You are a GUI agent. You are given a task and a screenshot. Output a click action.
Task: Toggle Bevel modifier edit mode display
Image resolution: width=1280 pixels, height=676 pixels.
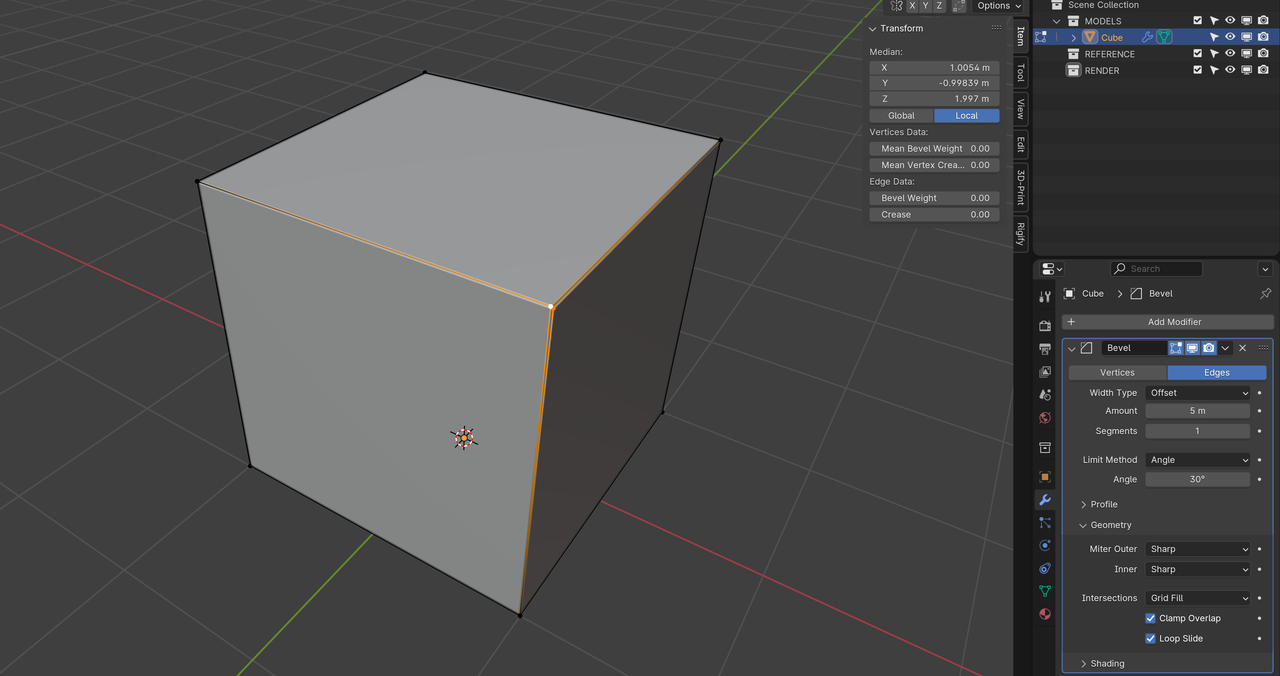[1176, 348]
